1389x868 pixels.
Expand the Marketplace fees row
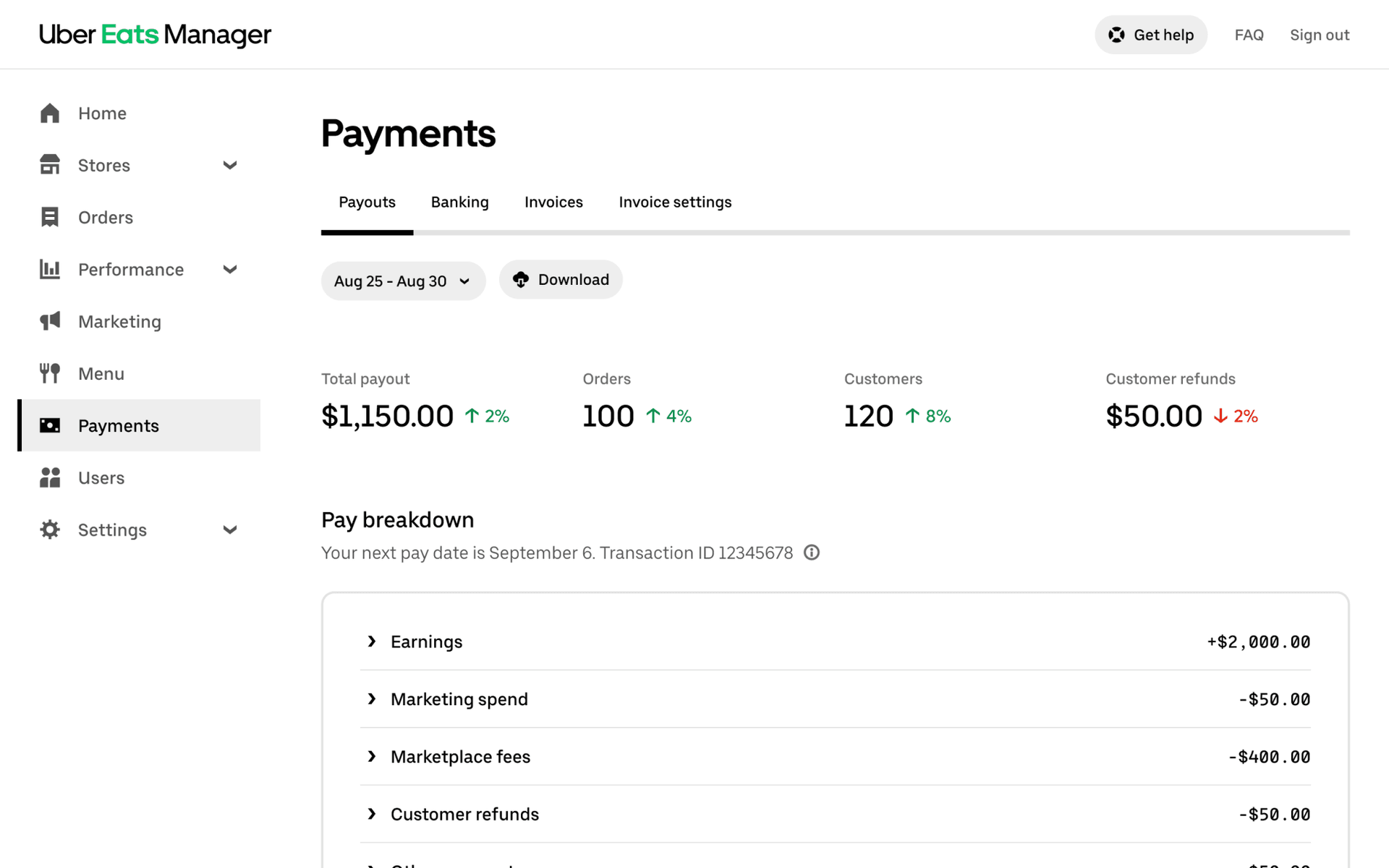pos(372,757)
